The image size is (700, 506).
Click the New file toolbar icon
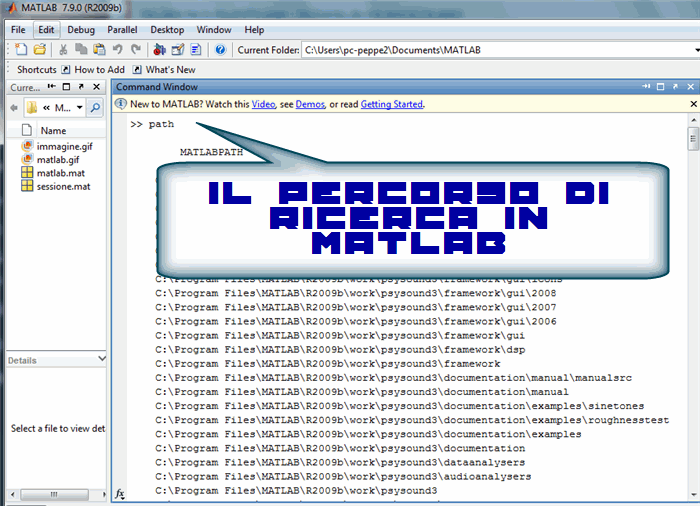pyautogui.click(x=21, y=50)
